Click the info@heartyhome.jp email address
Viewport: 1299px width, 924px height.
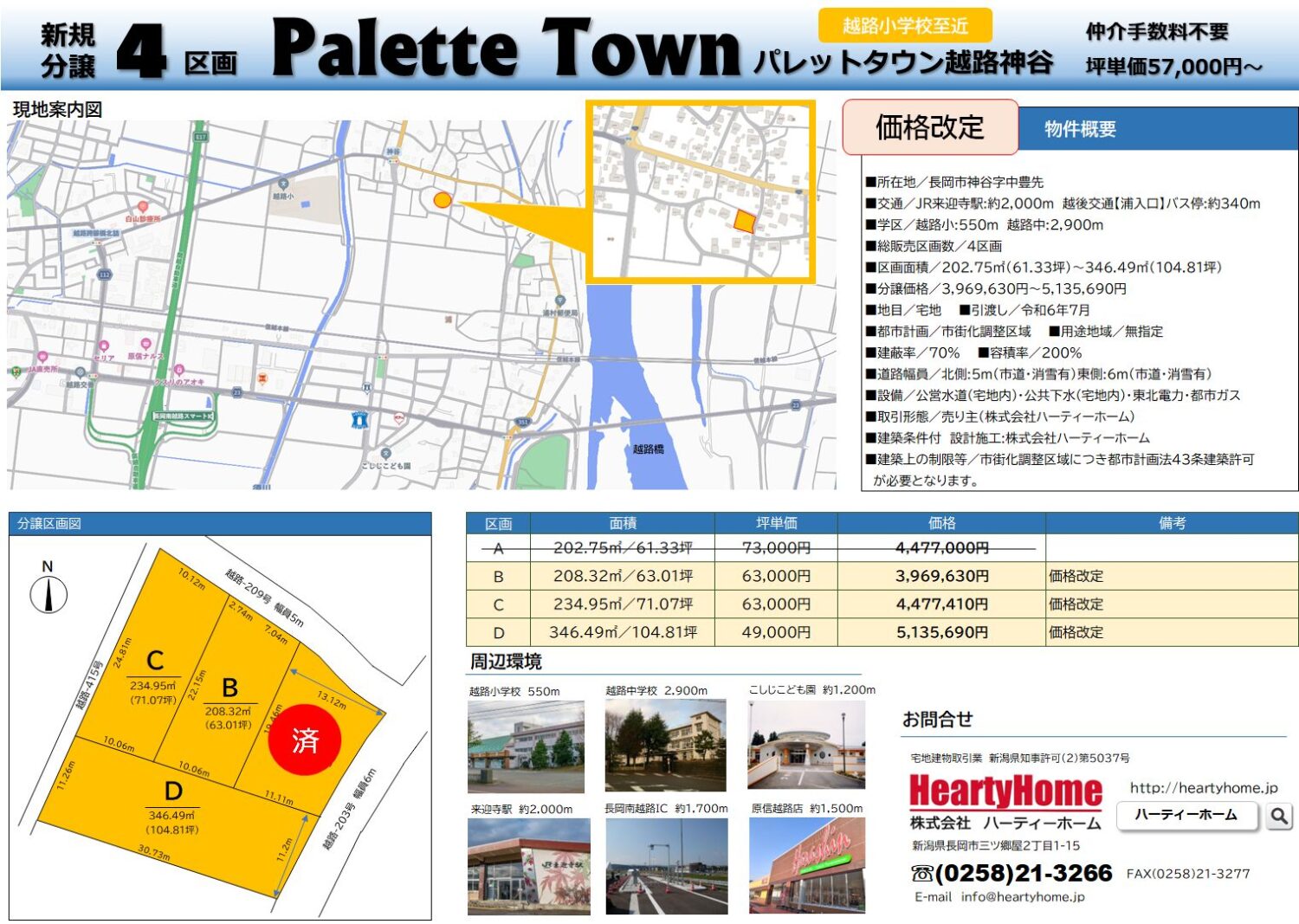pos(1022,896)
